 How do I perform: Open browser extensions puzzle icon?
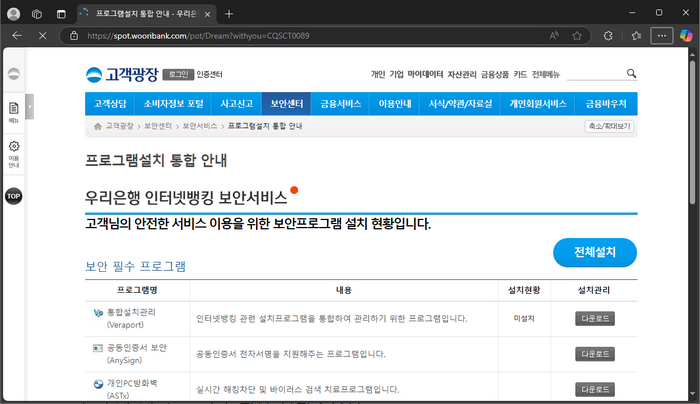click(608, 35)
